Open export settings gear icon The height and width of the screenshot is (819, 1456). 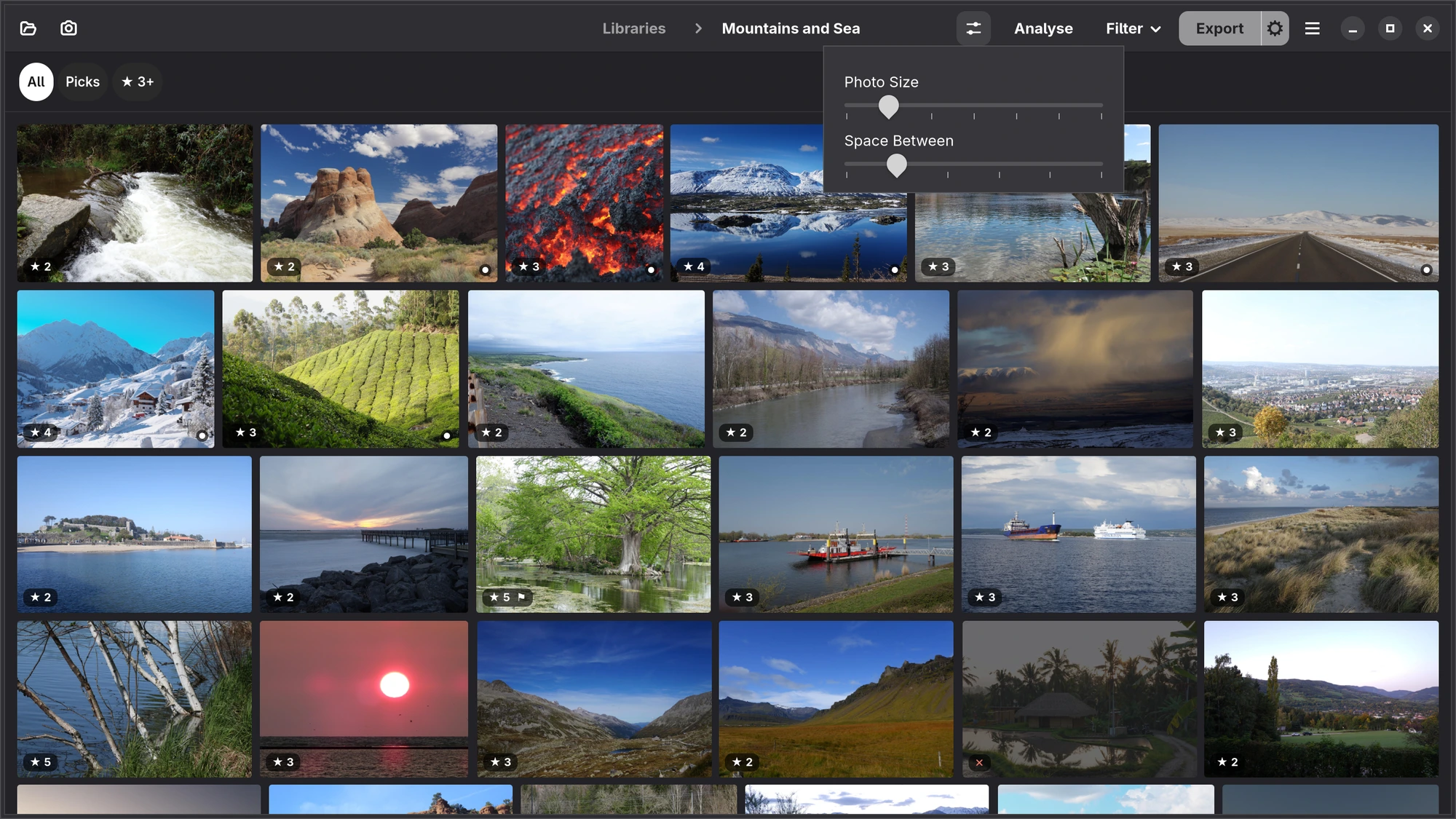click(1275, 28)
